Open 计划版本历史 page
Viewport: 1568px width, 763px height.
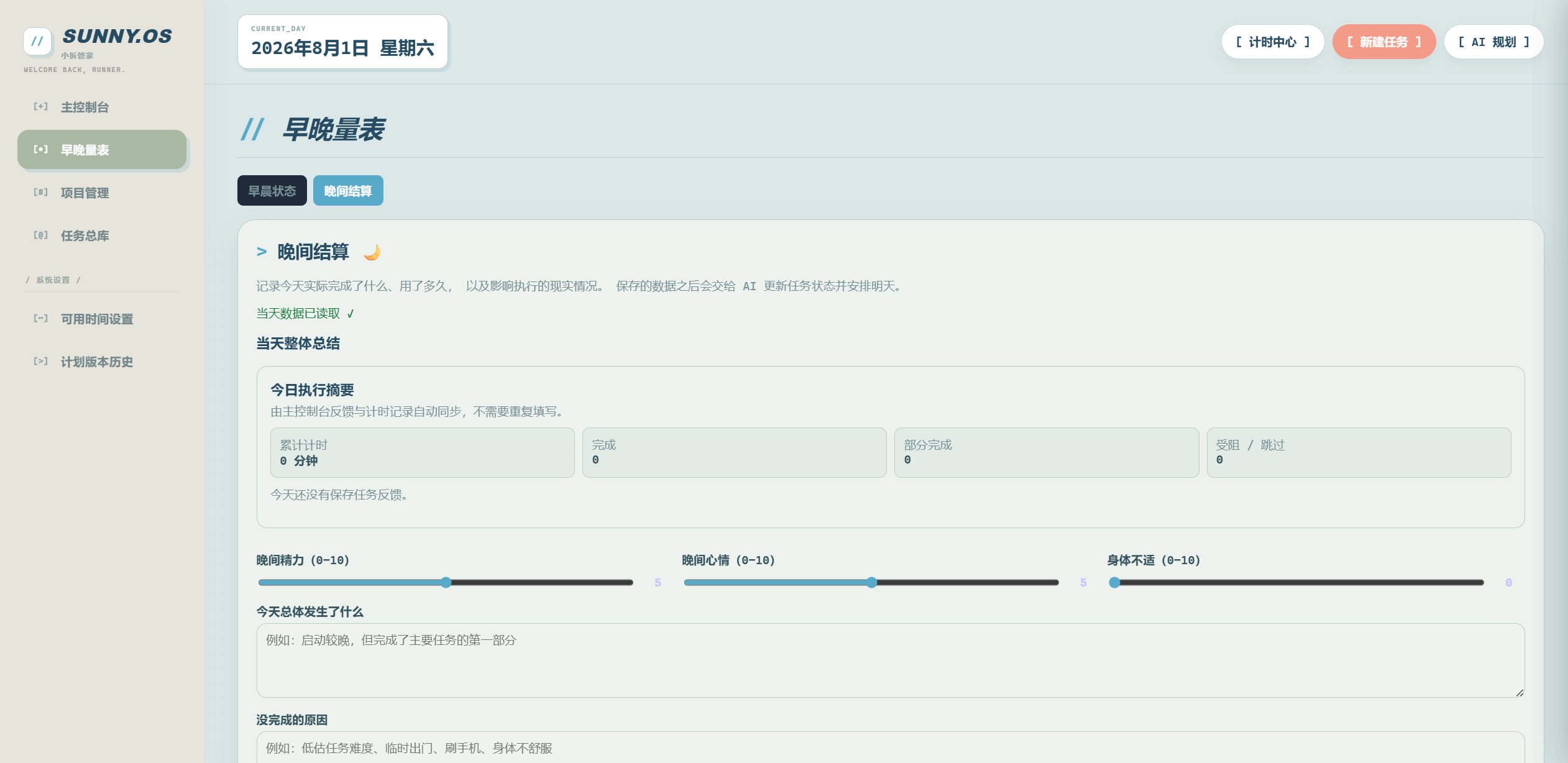pos(102,362)
